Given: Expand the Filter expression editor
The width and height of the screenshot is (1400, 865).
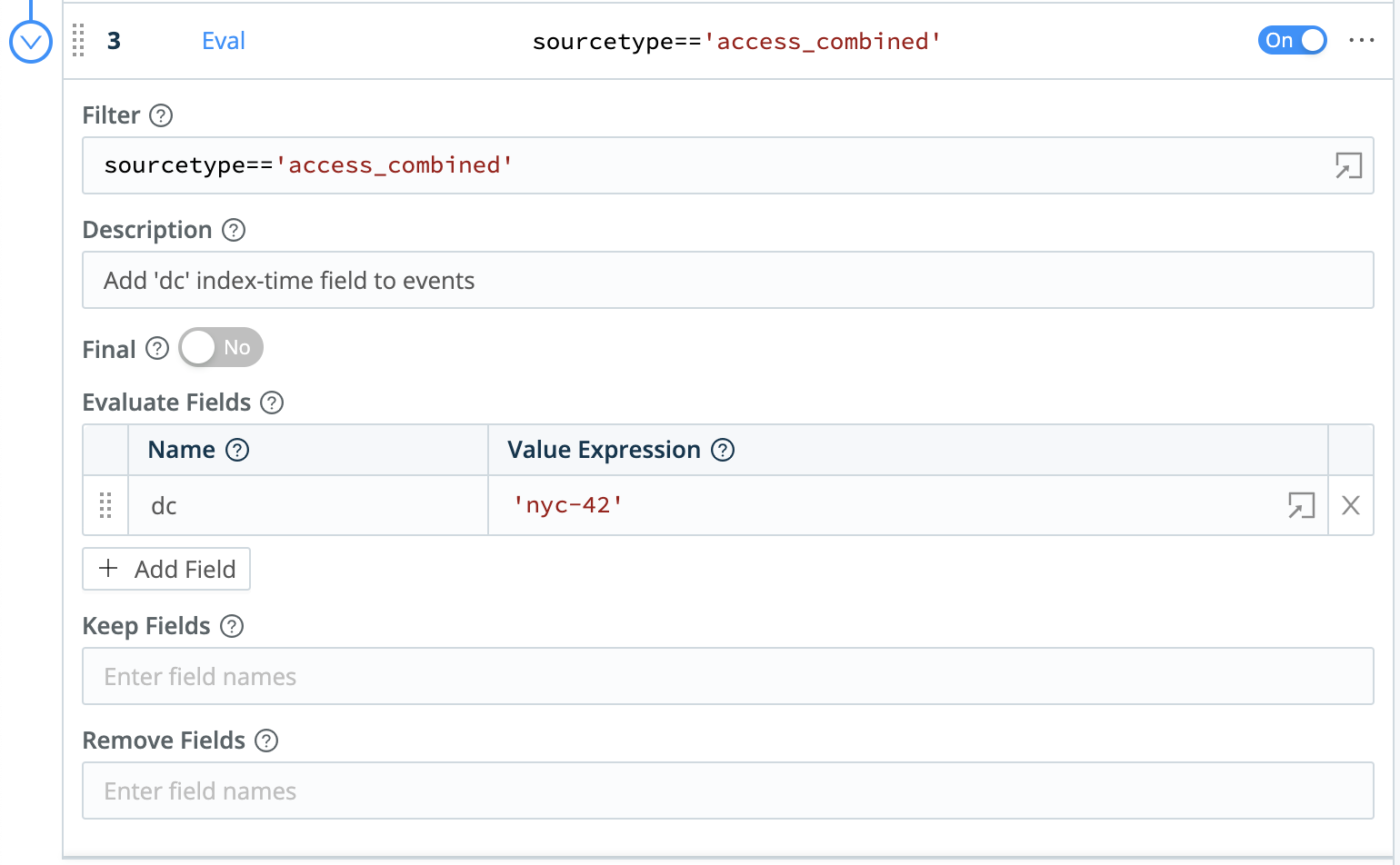Looking at the screenshot, I should click(x=1347, y=165).
